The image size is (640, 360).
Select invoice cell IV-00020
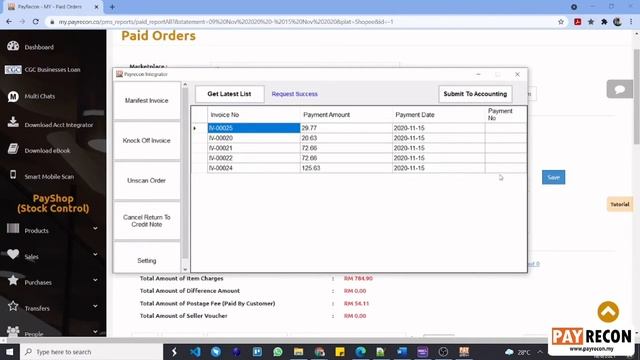coord(254,138)
